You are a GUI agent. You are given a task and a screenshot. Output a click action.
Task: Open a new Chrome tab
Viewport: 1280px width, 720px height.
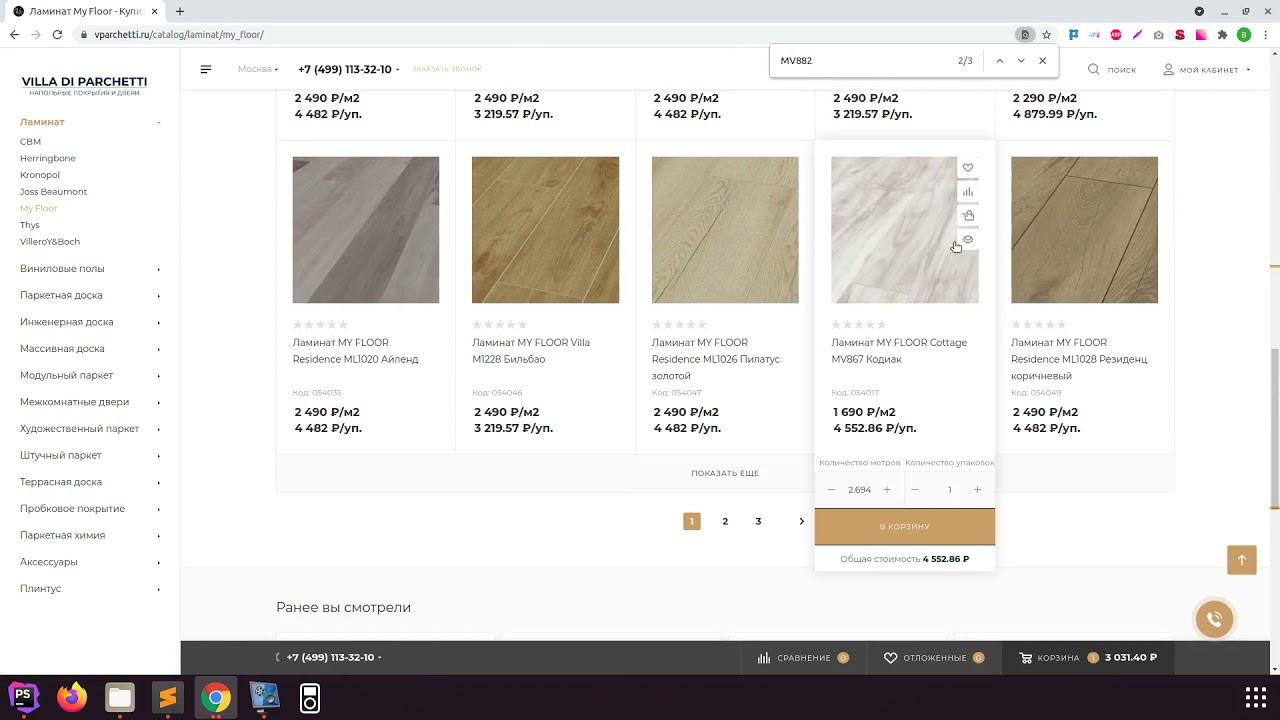pos(180,11)
